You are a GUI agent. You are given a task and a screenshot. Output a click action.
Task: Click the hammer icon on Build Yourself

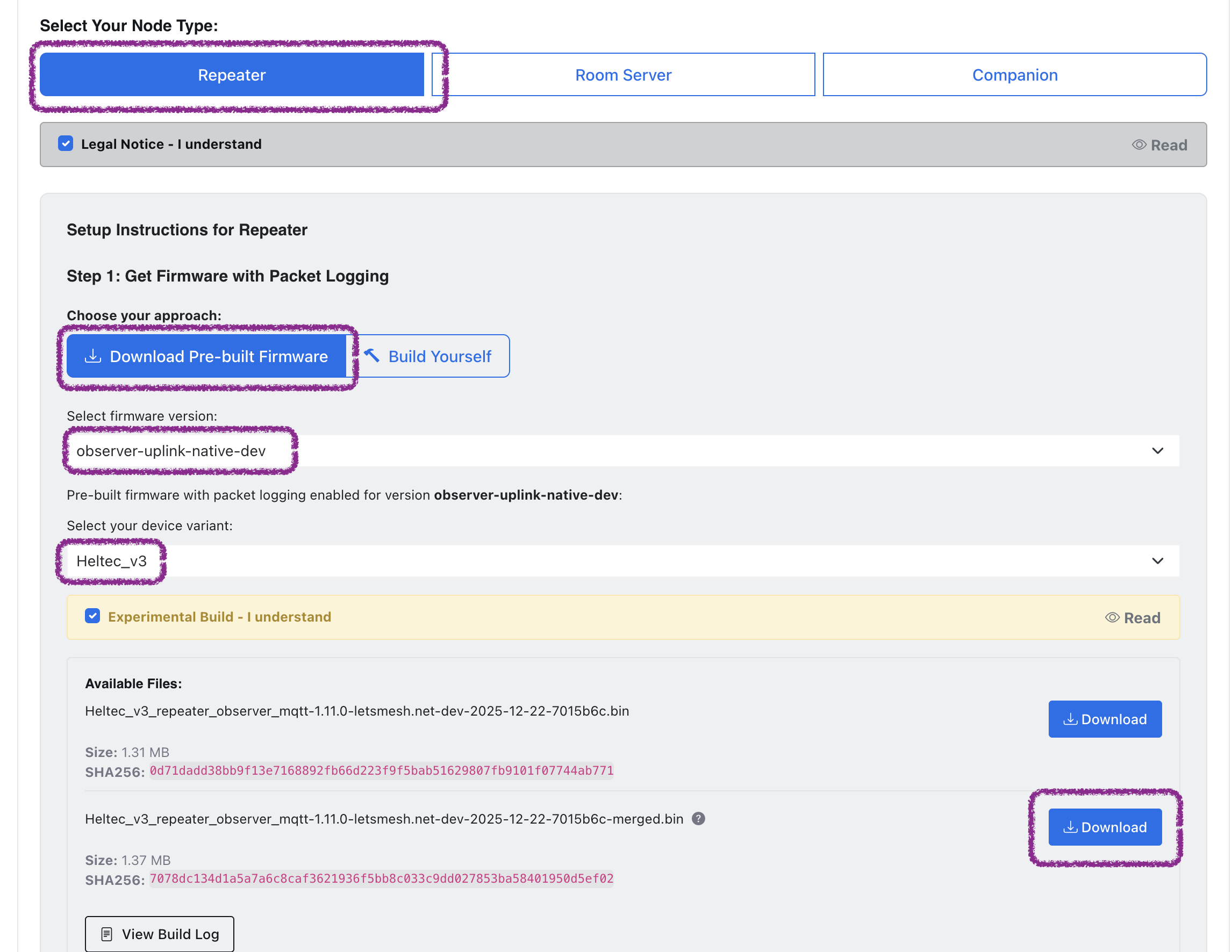(x=371, y=355)
